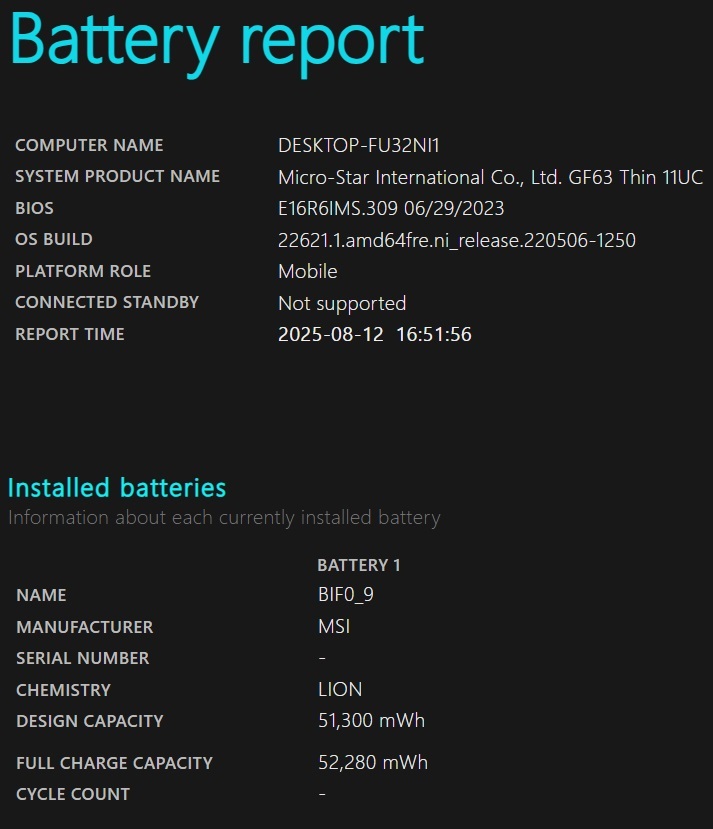Click the CYCLE COUNT label
The width and height of the screenshot is (713, 829).
(73, 794)
